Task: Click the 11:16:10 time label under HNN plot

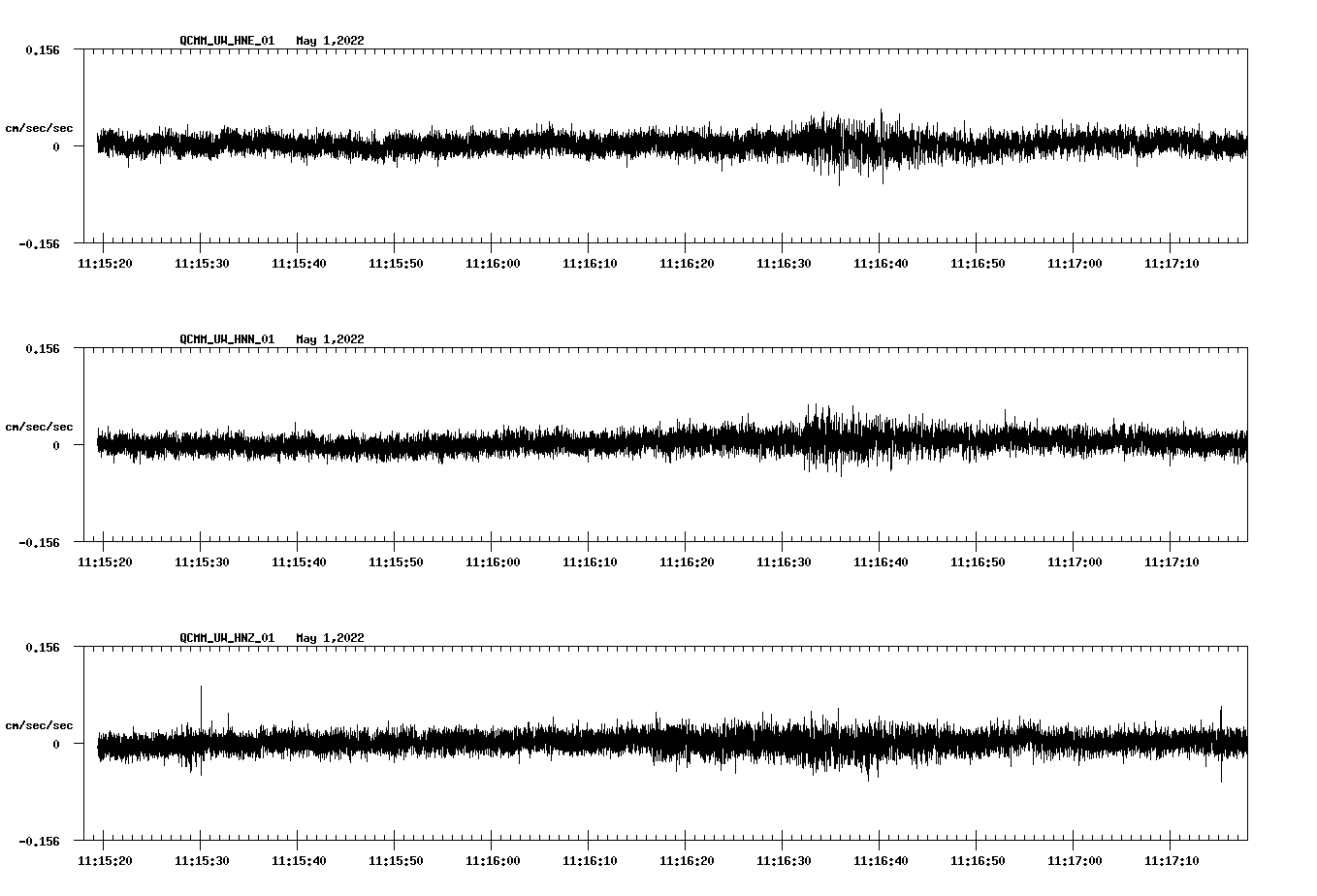Action: 590,562
